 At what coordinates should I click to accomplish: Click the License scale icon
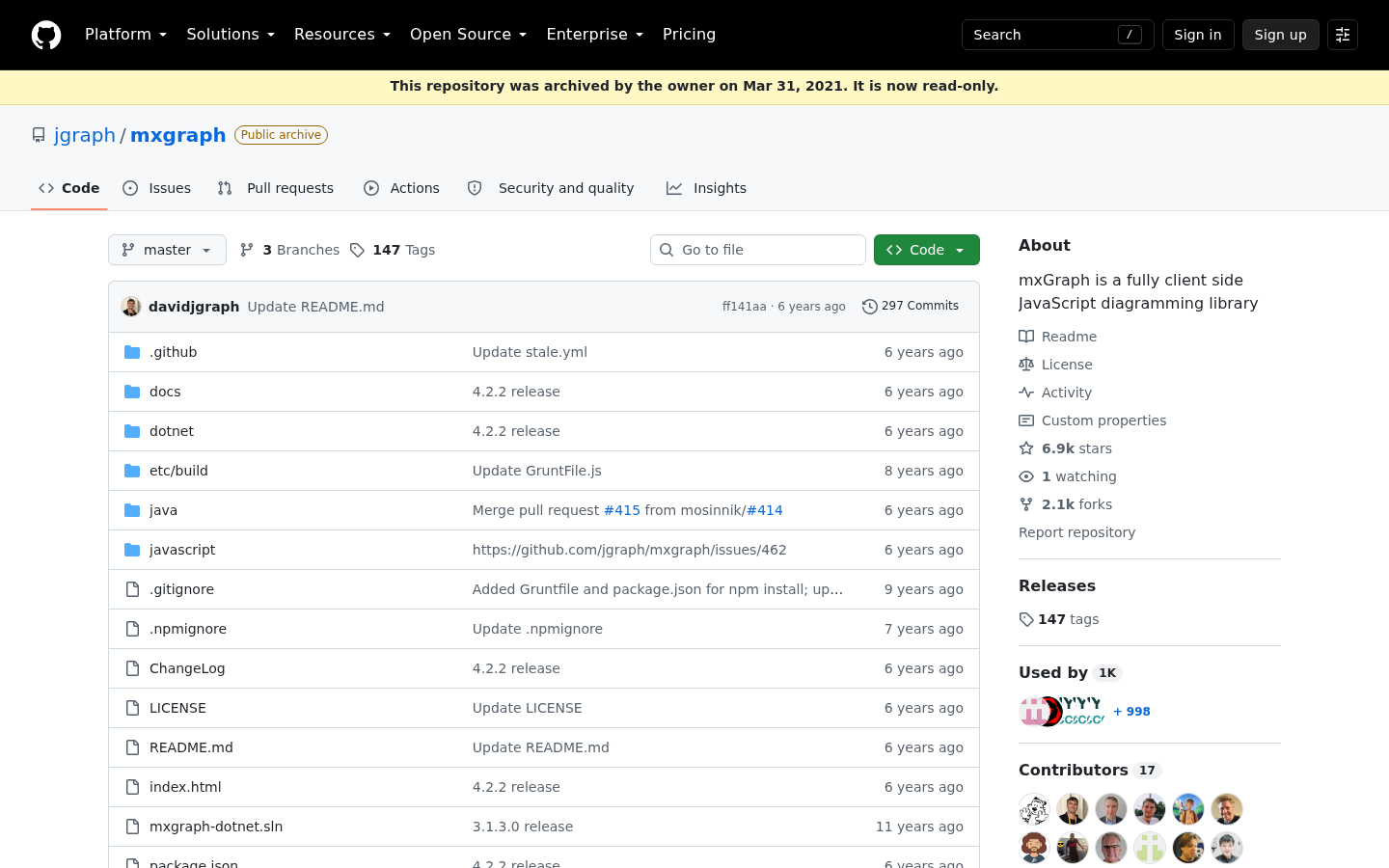[1026, 365]
